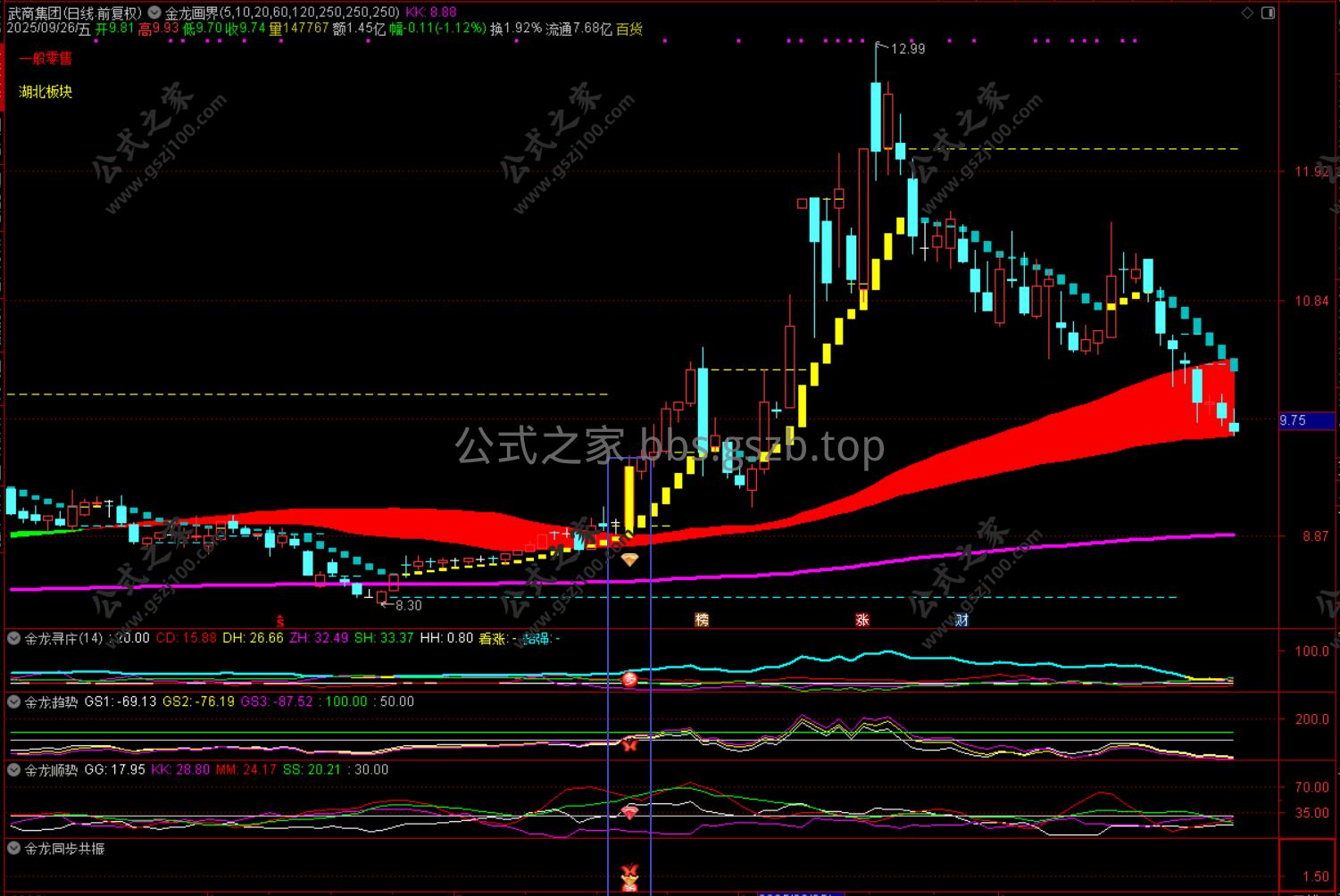The width and height of the screenshot is (1340, 896).
Task: Open the 金龙趋势 indicator dropdown arrow
Action: pos(13,701)
